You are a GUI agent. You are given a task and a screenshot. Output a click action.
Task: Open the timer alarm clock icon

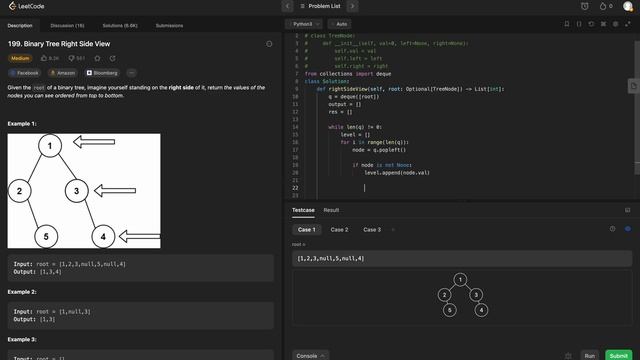click(x=584, y=6)
